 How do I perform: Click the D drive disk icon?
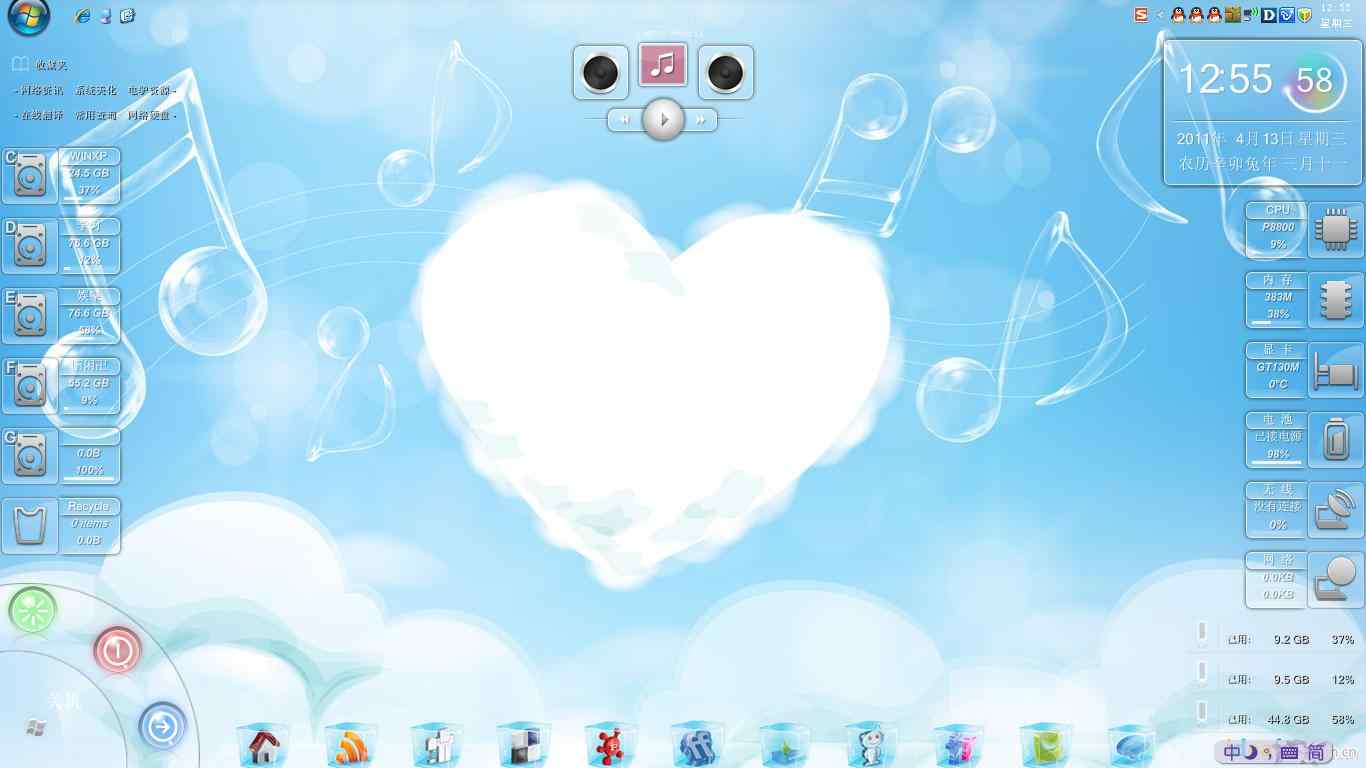tap(30, 246)
